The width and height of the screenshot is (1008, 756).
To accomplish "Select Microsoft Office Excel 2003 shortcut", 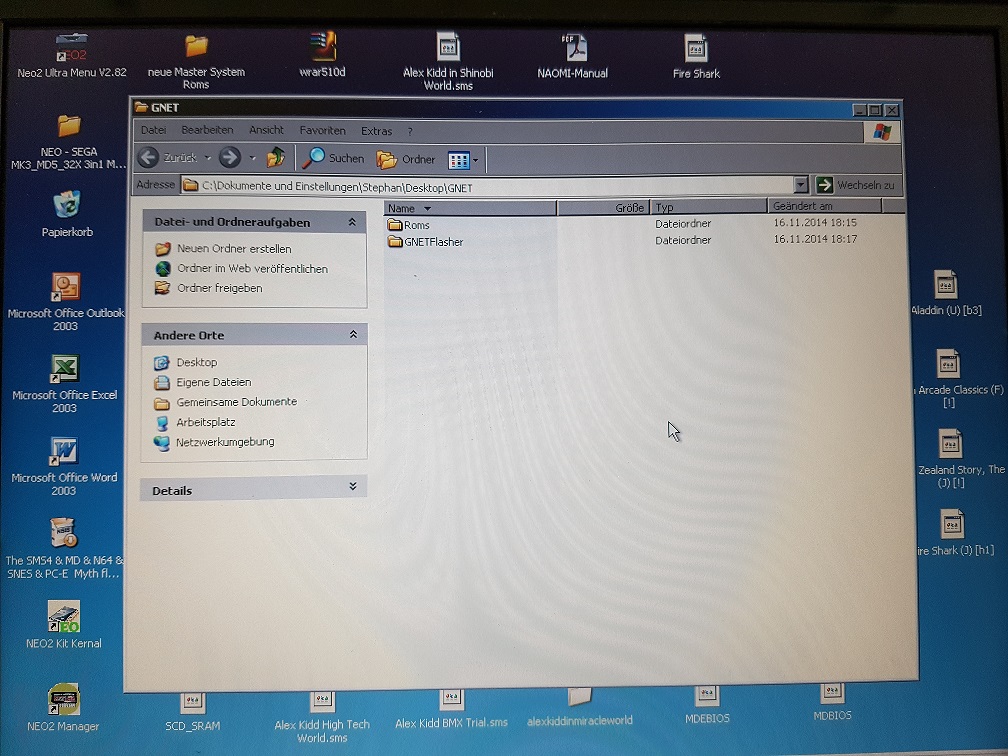I will tap(64, 384).
